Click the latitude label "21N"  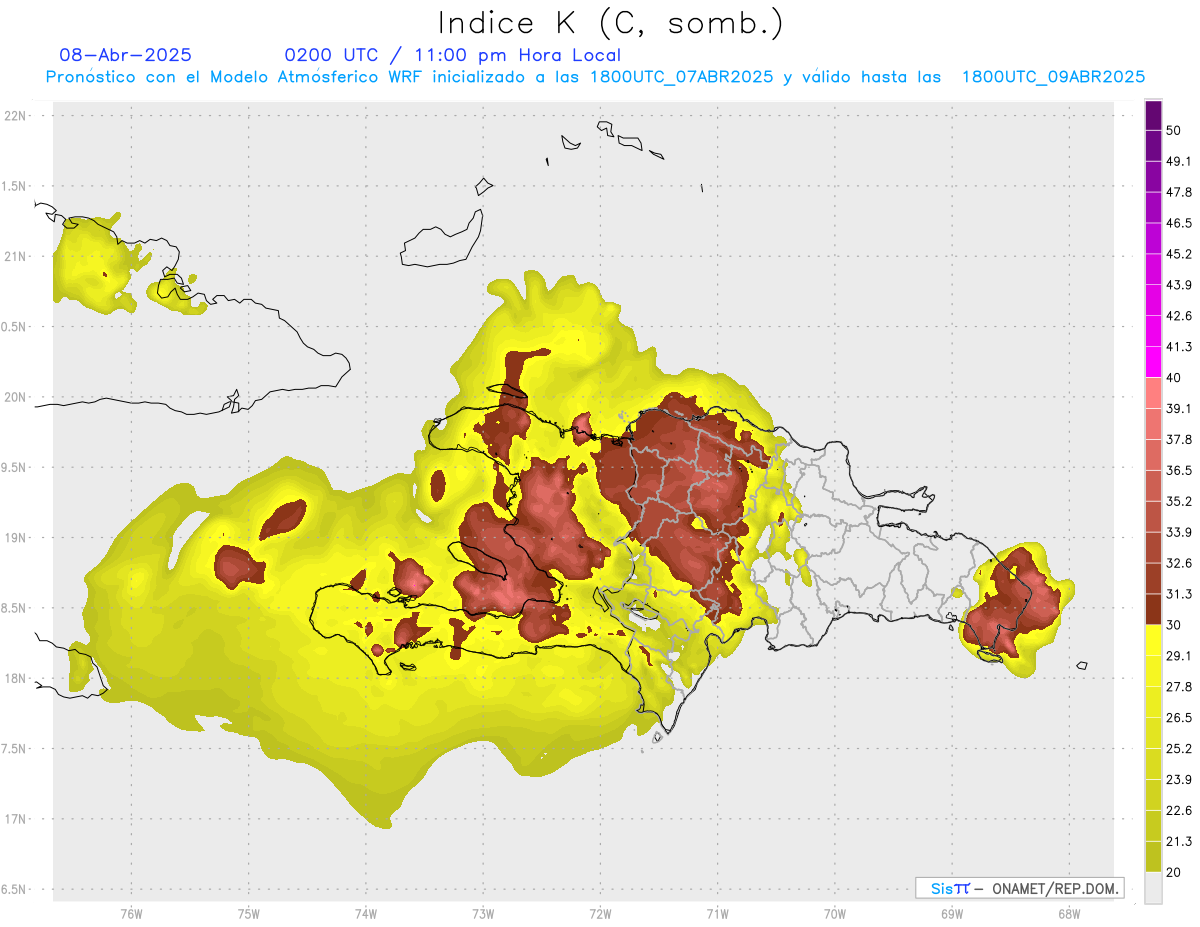pos(15,257)
